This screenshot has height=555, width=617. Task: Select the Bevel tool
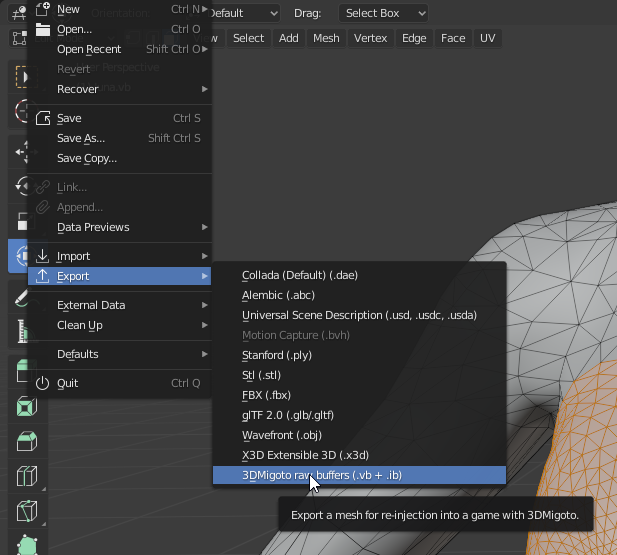click(27, 441)
